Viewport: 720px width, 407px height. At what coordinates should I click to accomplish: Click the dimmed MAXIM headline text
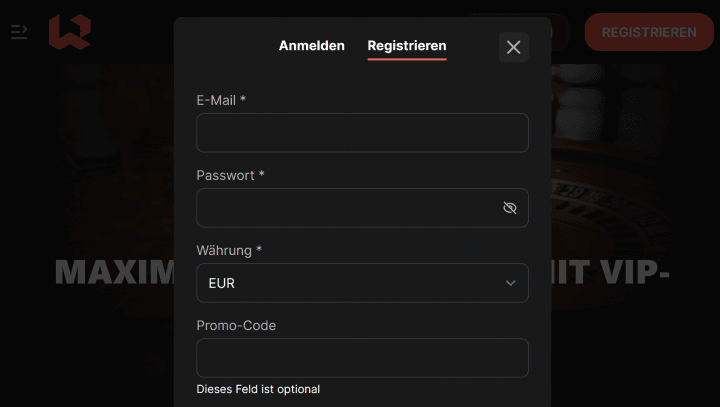point(113,272)
